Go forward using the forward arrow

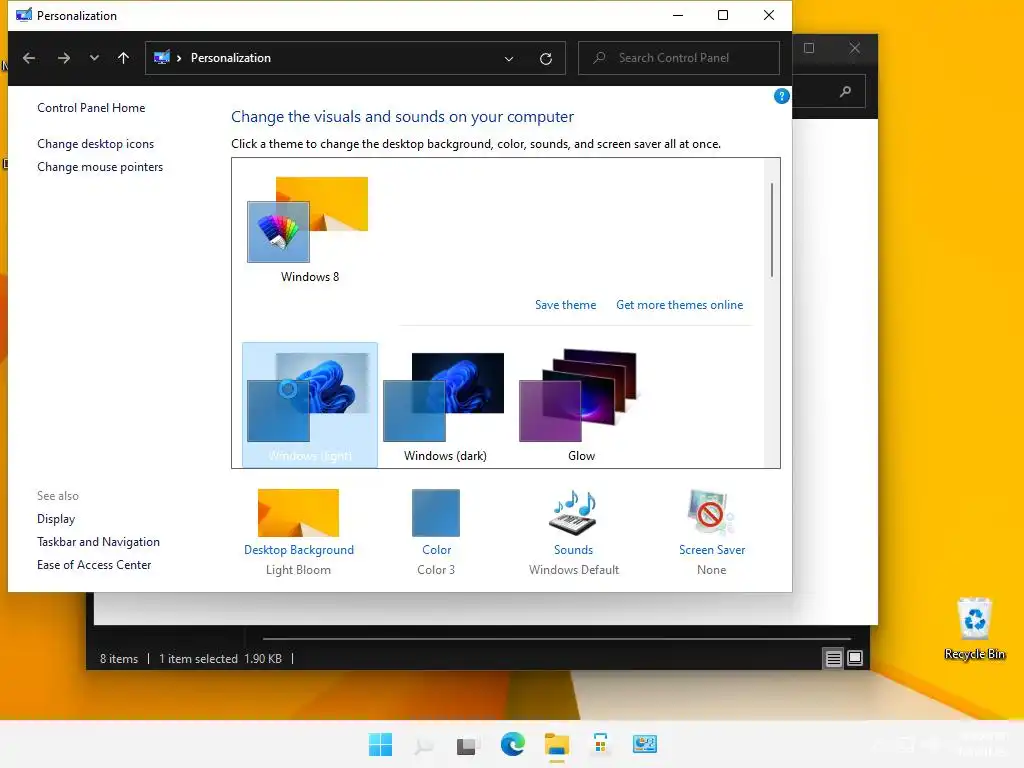tap(63, 58)
